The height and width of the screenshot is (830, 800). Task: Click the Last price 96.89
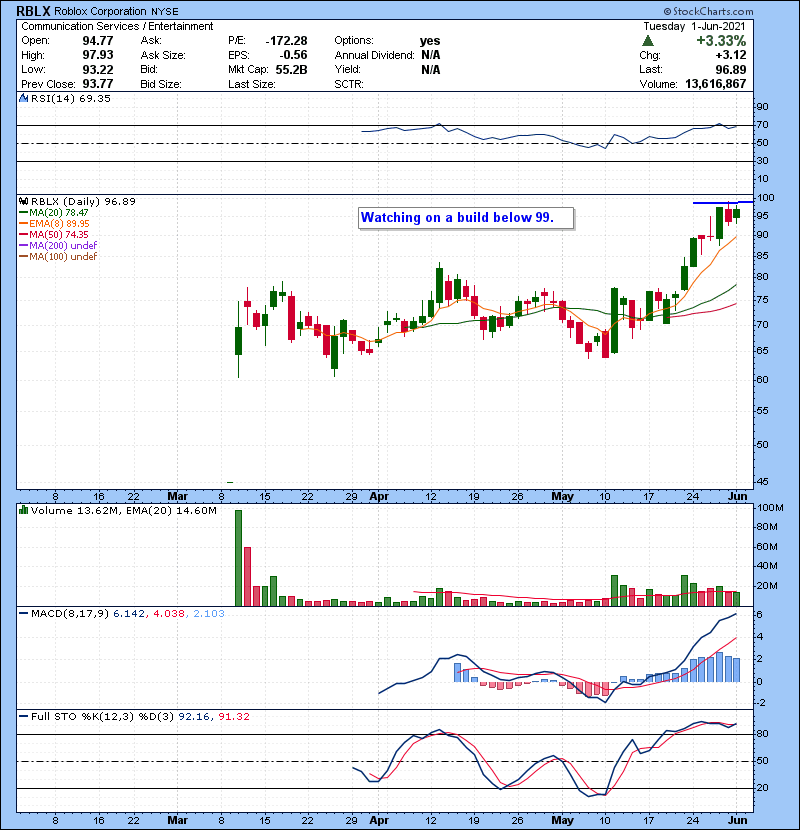click(731, 69)
